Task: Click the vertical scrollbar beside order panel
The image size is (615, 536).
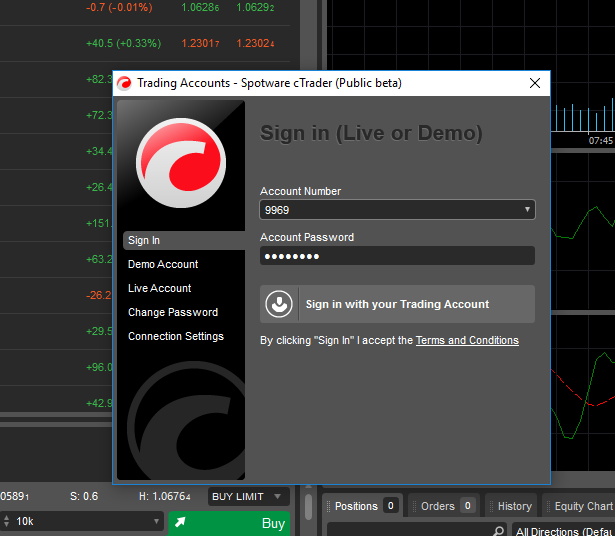Action: tap(309, 507)
